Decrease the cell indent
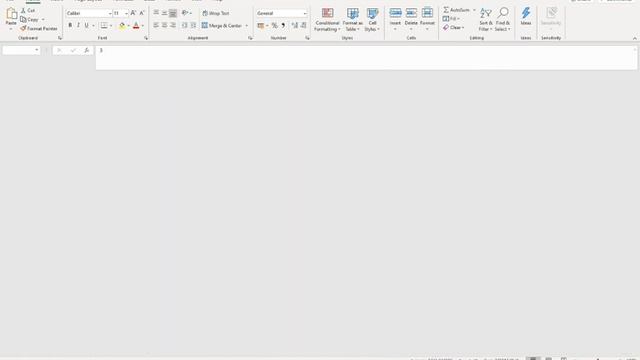The image size is (640, 360). coord(184,25)
